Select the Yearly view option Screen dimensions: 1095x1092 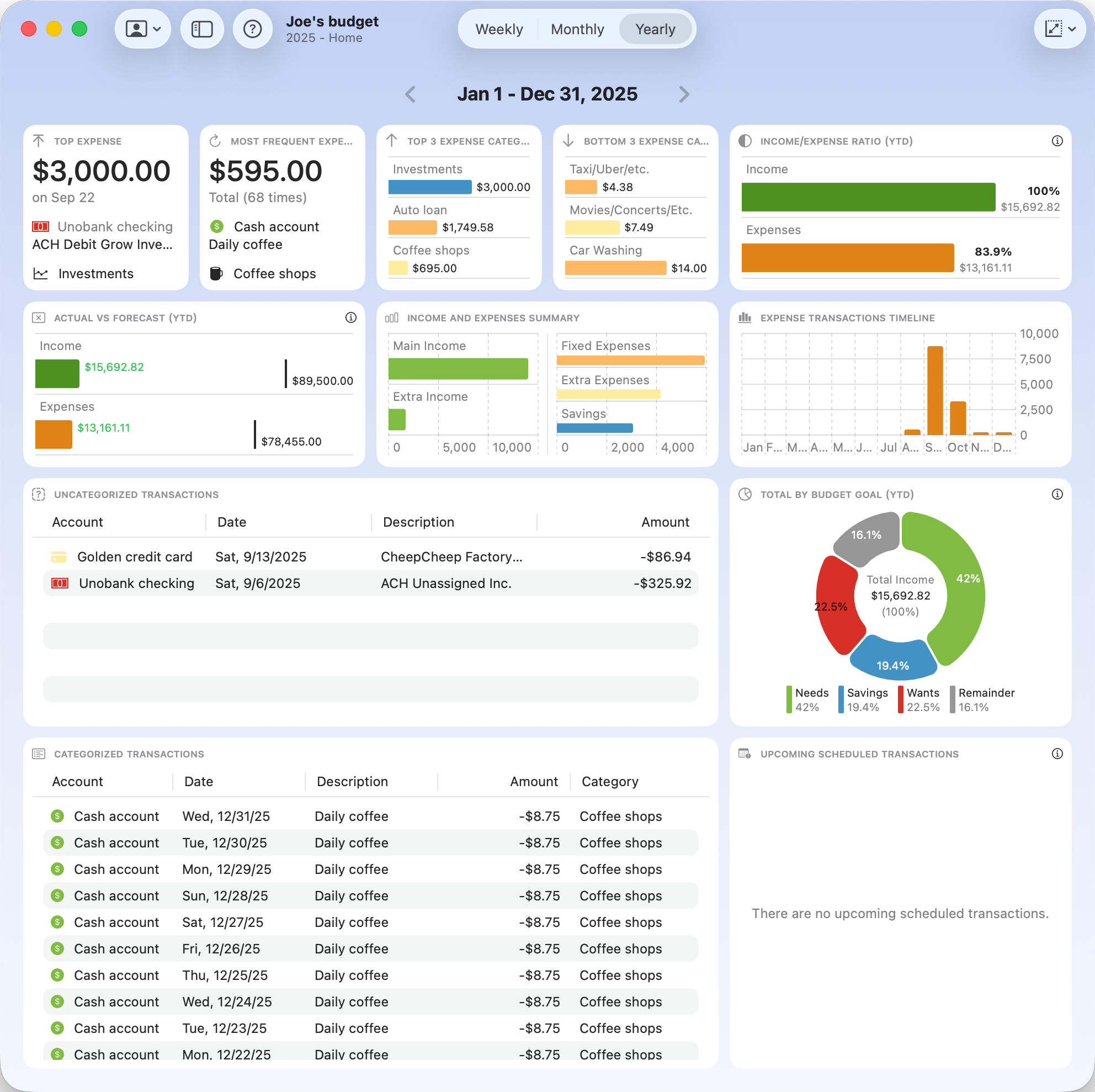tap(656, 29)
